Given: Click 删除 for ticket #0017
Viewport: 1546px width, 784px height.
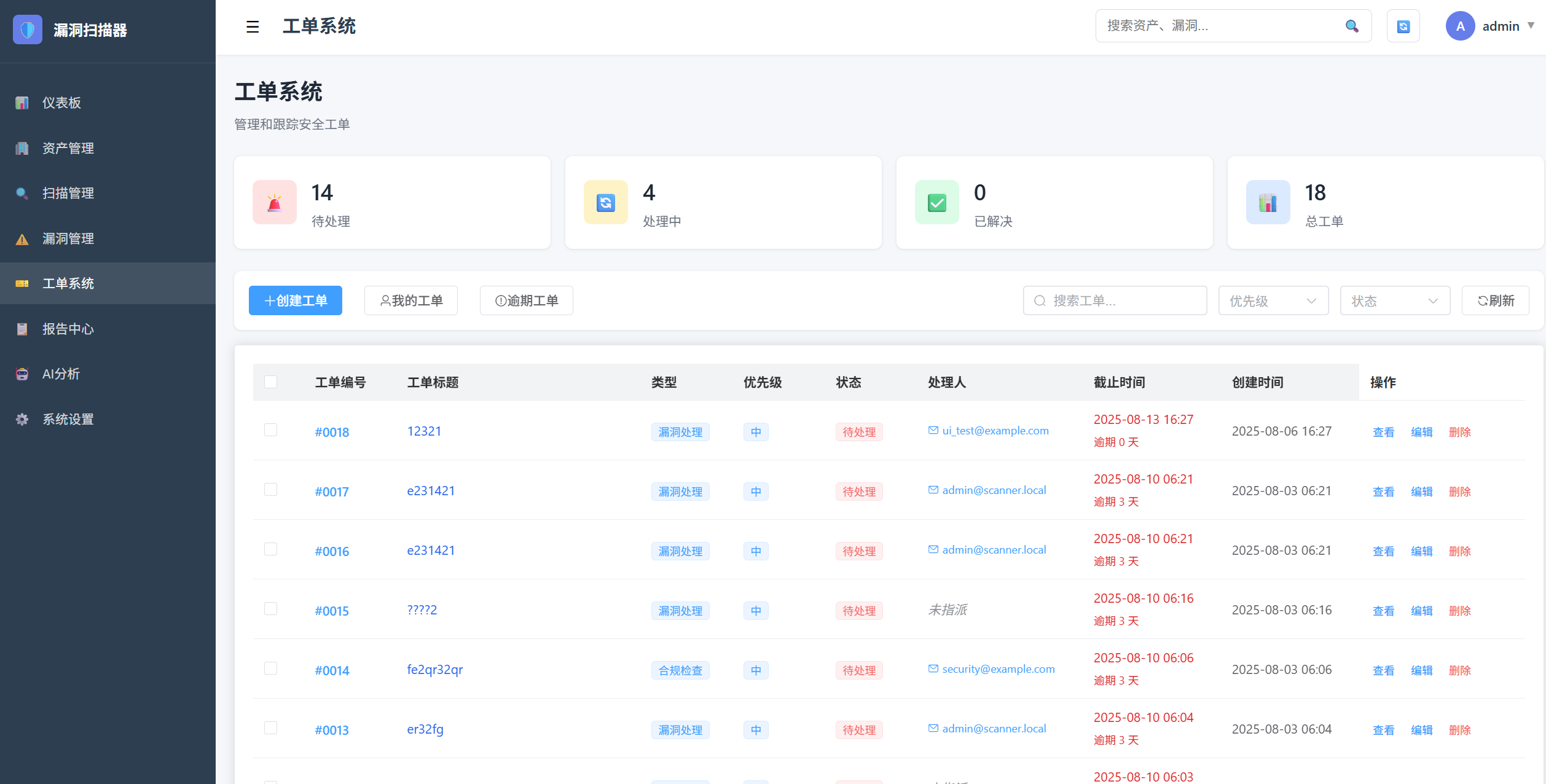Looking at the screenshot, I should point(1459,492).
